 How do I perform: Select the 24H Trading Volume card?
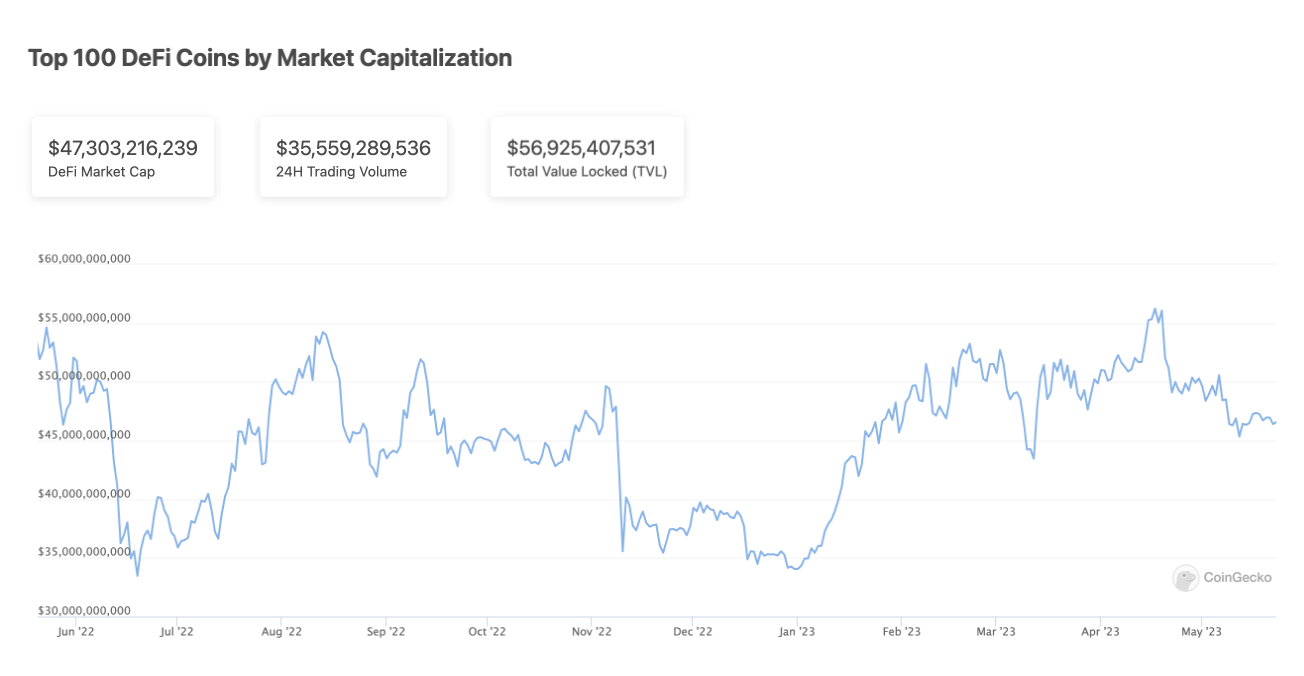point(353,157)
